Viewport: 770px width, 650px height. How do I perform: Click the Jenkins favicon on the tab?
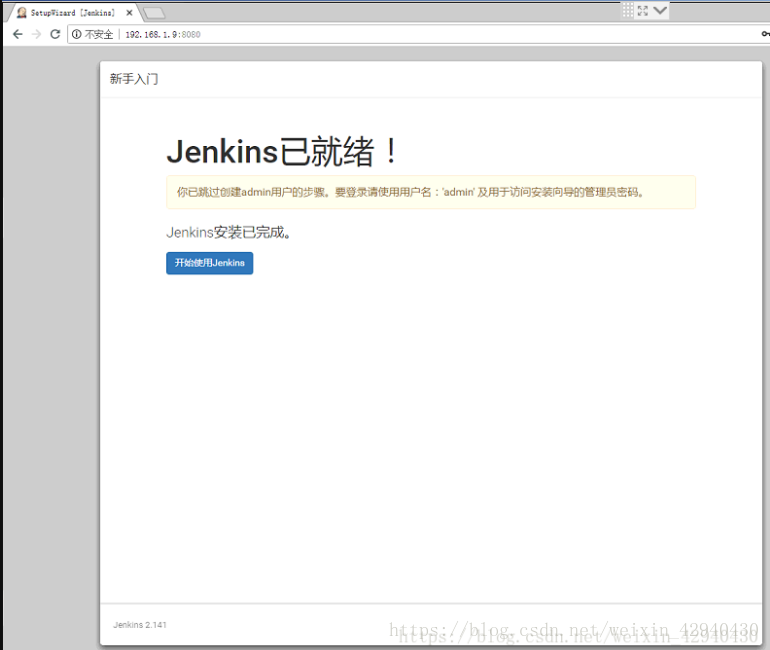pyautogui.click(x=22, y=13)
